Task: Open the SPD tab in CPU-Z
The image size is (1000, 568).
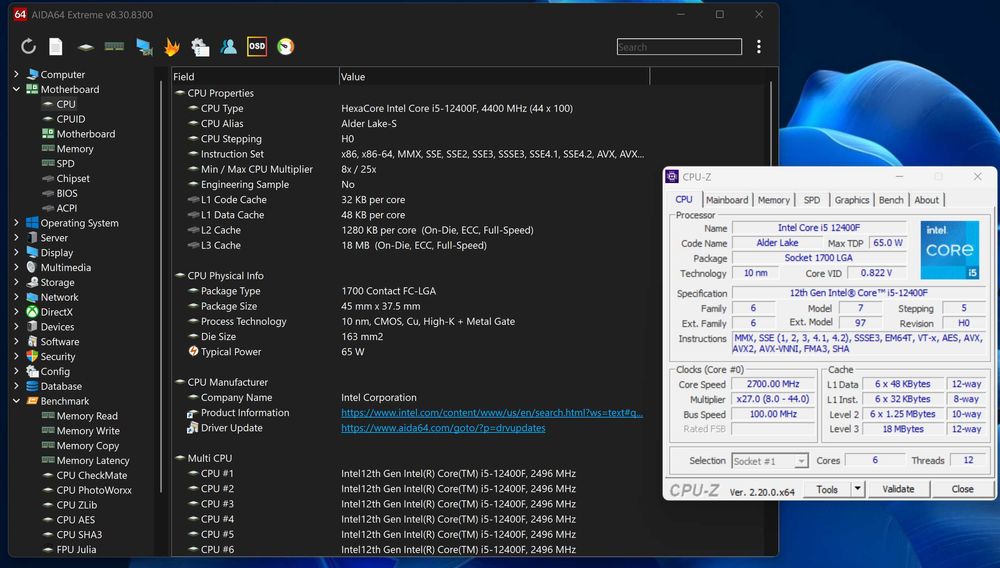Action: pyautogui.click(x=812, y=200)
